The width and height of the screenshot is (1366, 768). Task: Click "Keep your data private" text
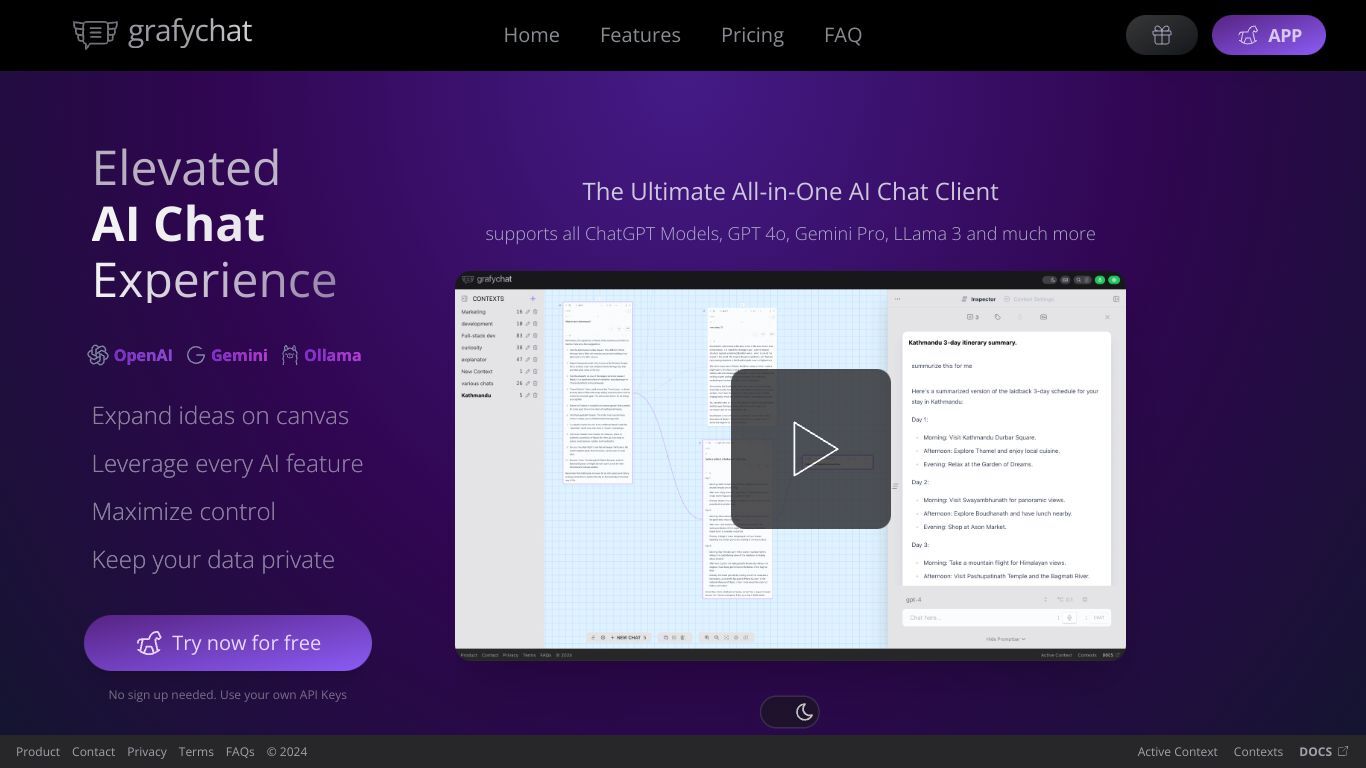coord(213,560)
